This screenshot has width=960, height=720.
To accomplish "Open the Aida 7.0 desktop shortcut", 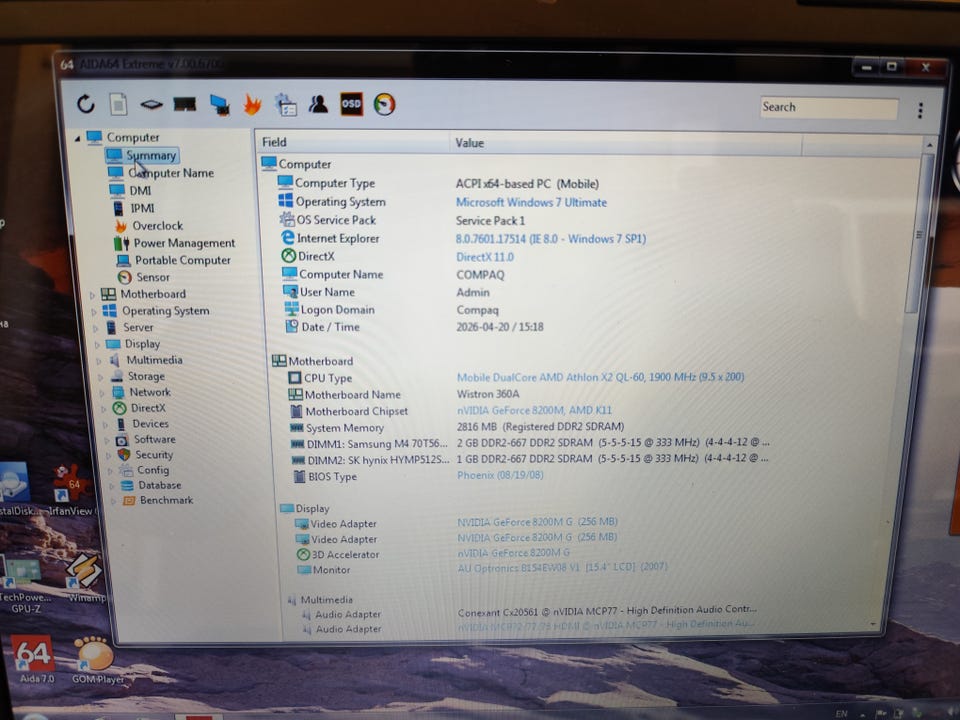I will [34, 659].
